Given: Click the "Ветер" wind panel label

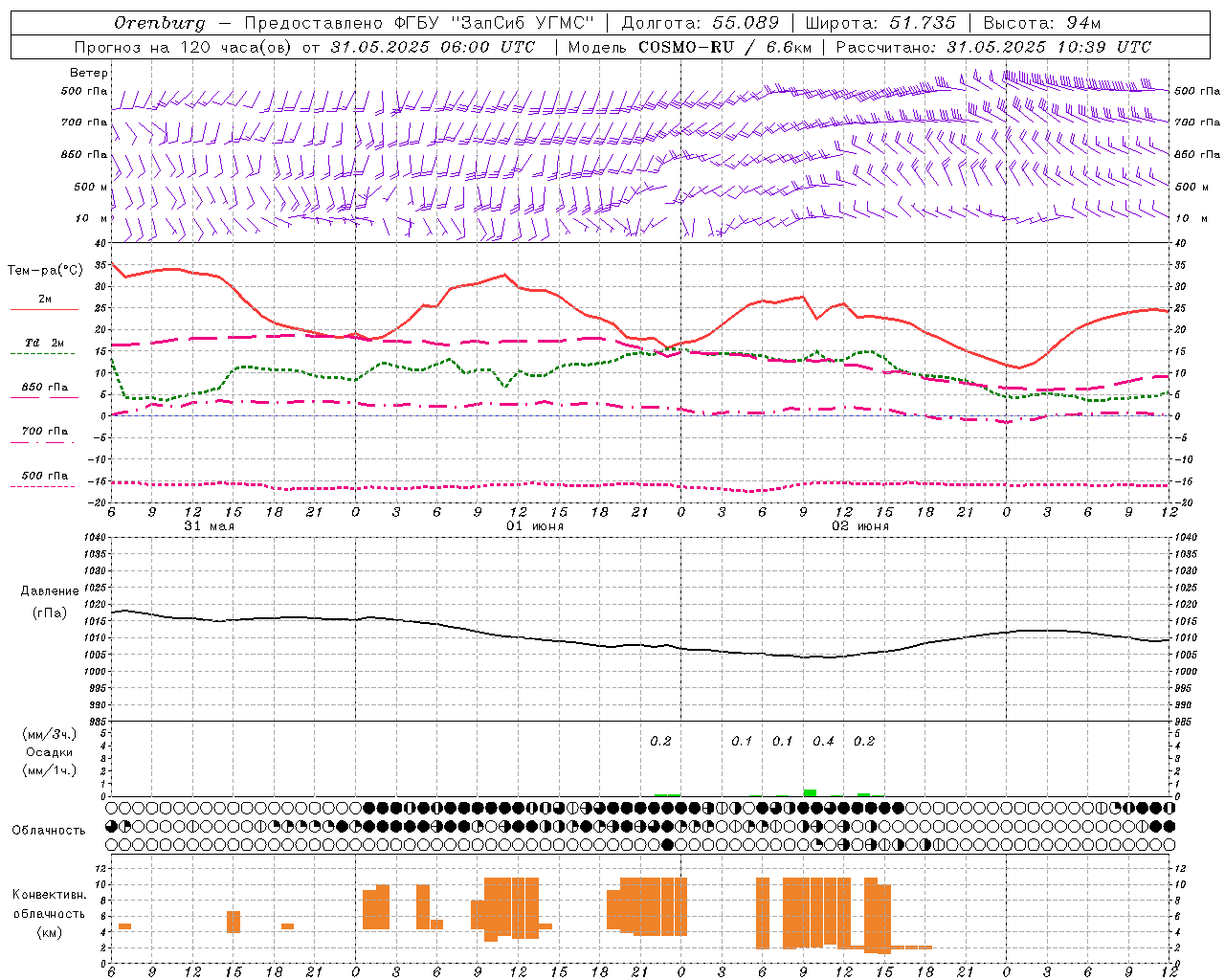Looking at the screenshot, I should click(89, 73).
